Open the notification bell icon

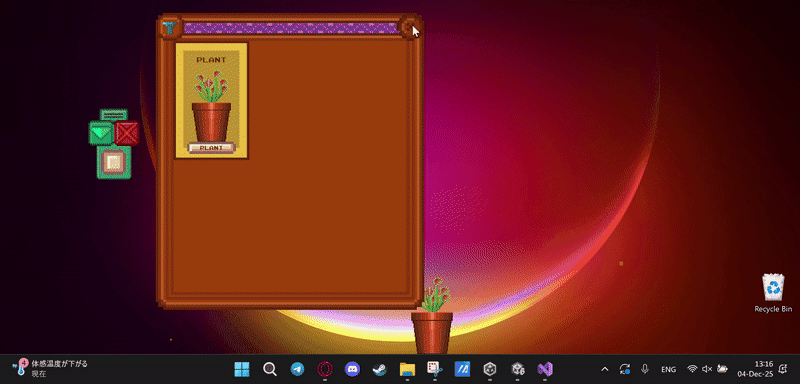783,369
